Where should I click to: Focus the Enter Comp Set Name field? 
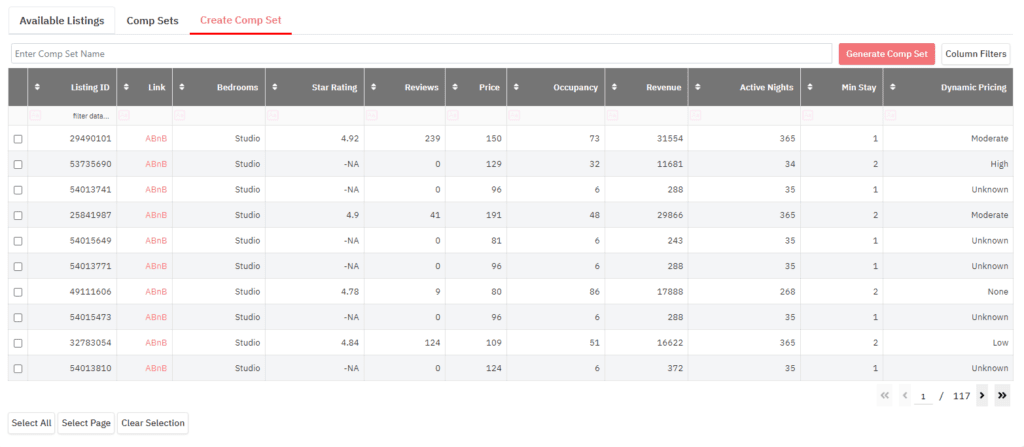point(421,54)
